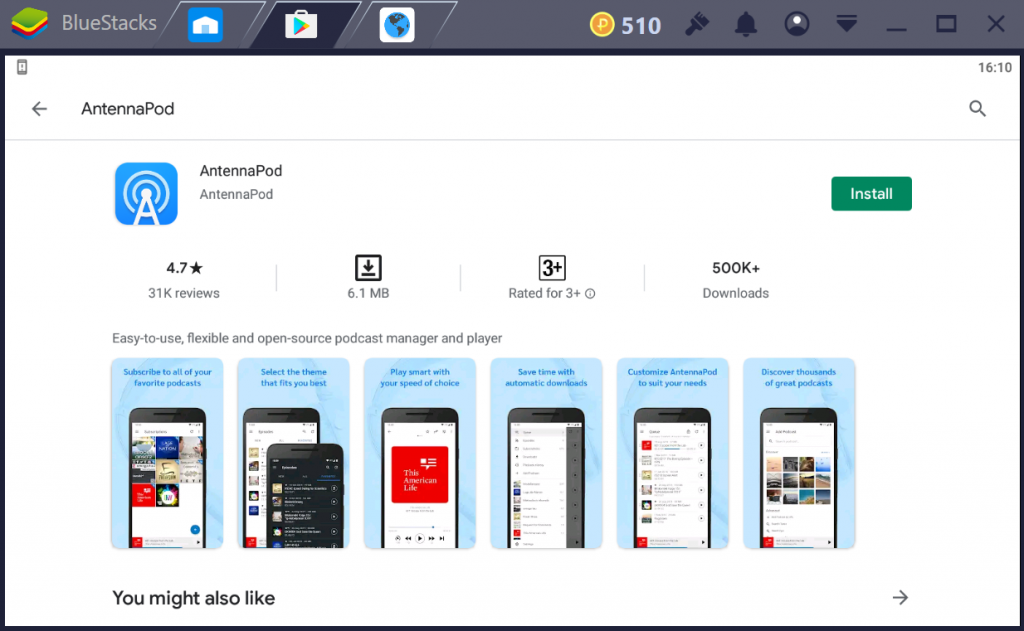Open the BlueStacks account profile icon
Image resolution: width=1024 pixels, height=631 pixels.
tap(797, 25)
